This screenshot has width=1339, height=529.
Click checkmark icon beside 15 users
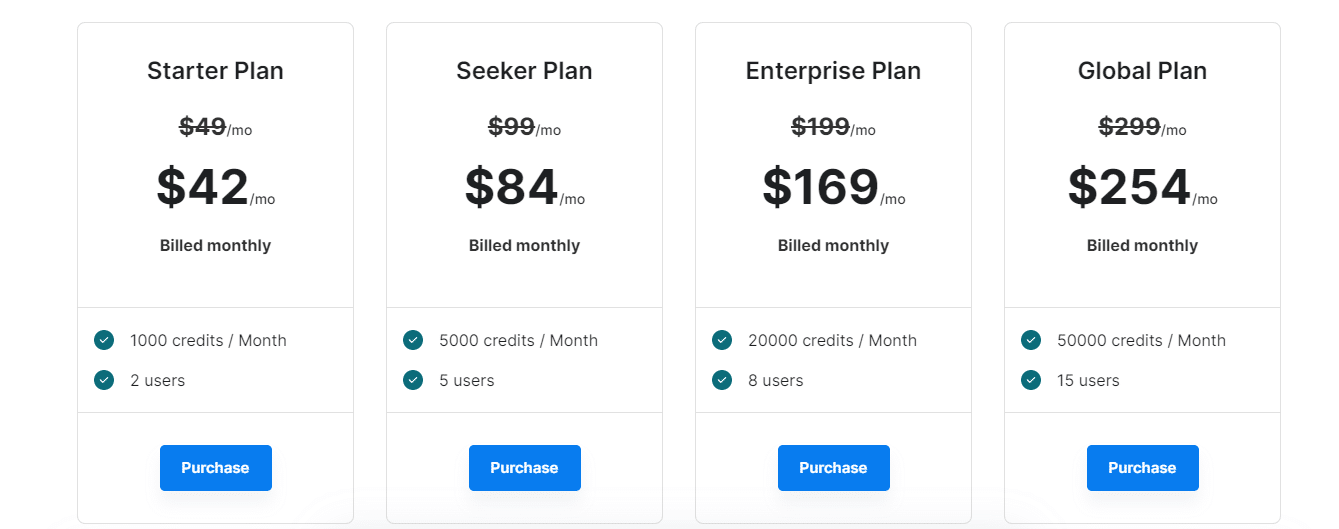tap(1031, 380)
